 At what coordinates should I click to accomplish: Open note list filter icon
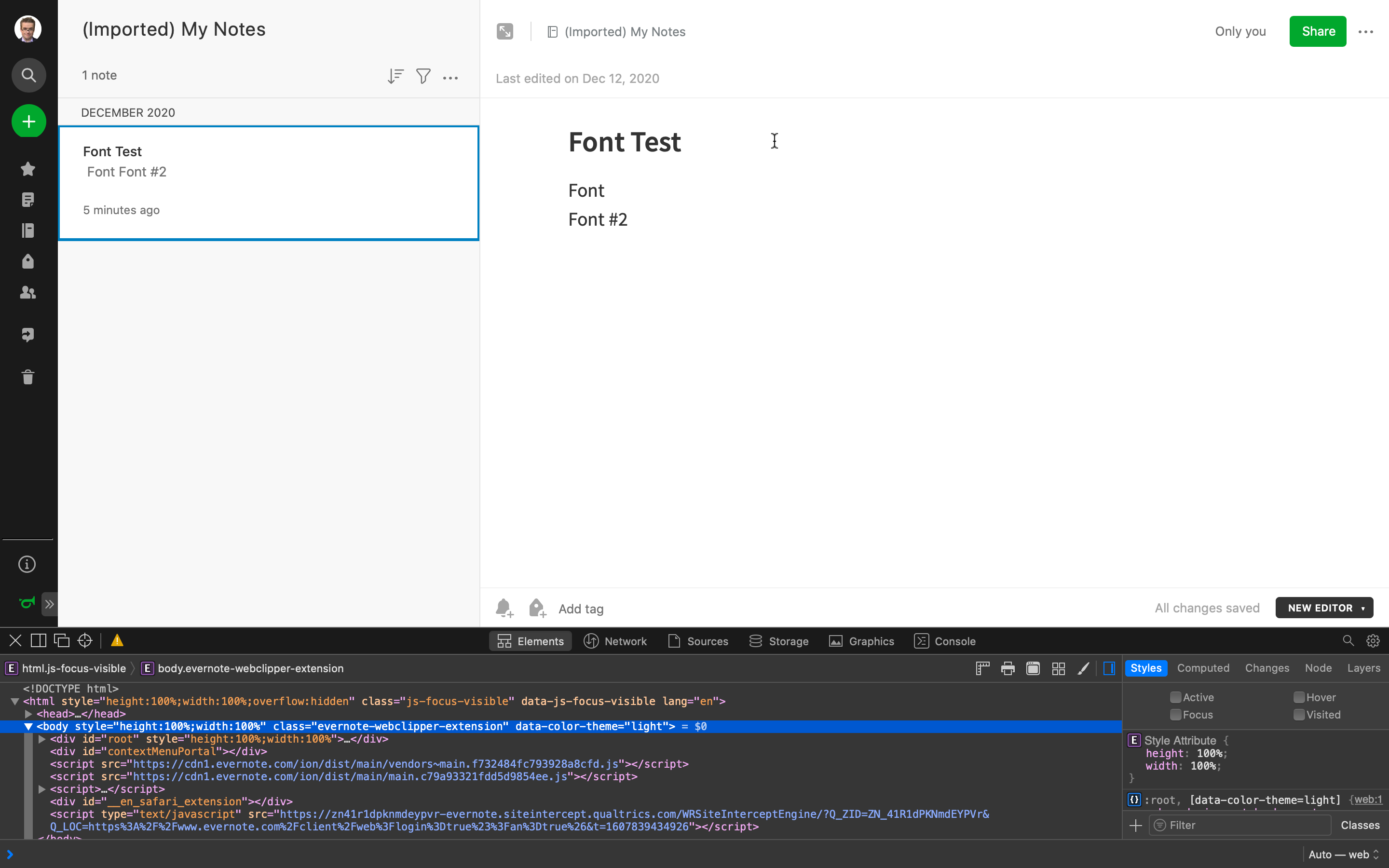tap(423, 76)
